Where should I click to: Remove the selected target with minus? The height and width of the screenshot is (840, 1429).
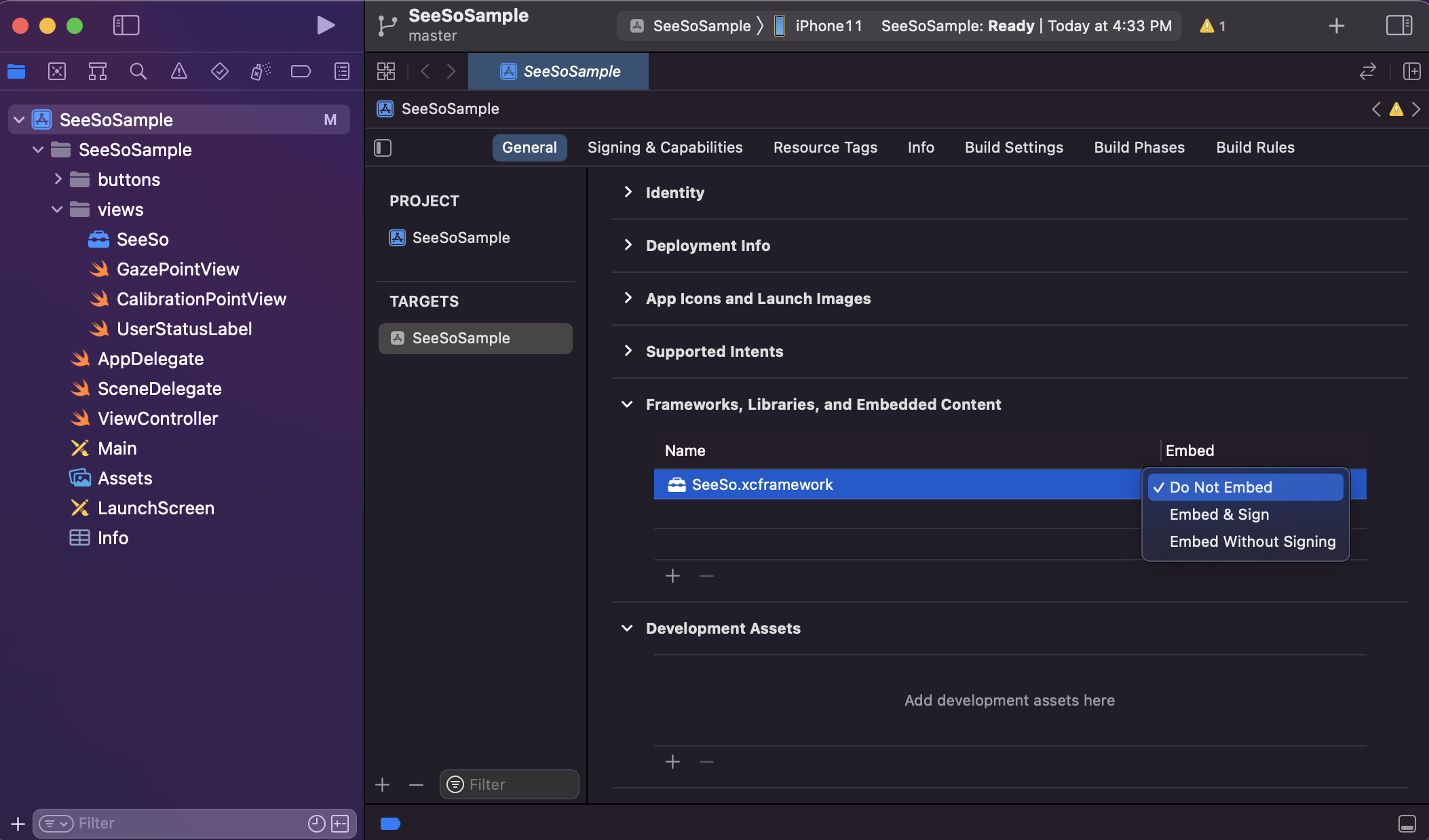tap(416, 785)
